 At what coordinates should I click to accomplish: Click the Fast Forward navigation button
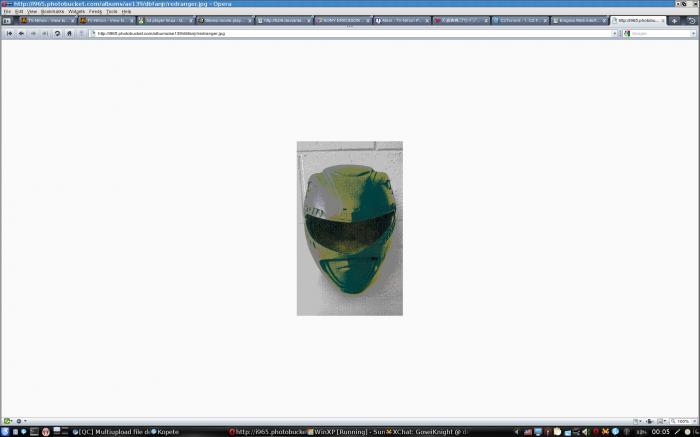tap(45, 33)
